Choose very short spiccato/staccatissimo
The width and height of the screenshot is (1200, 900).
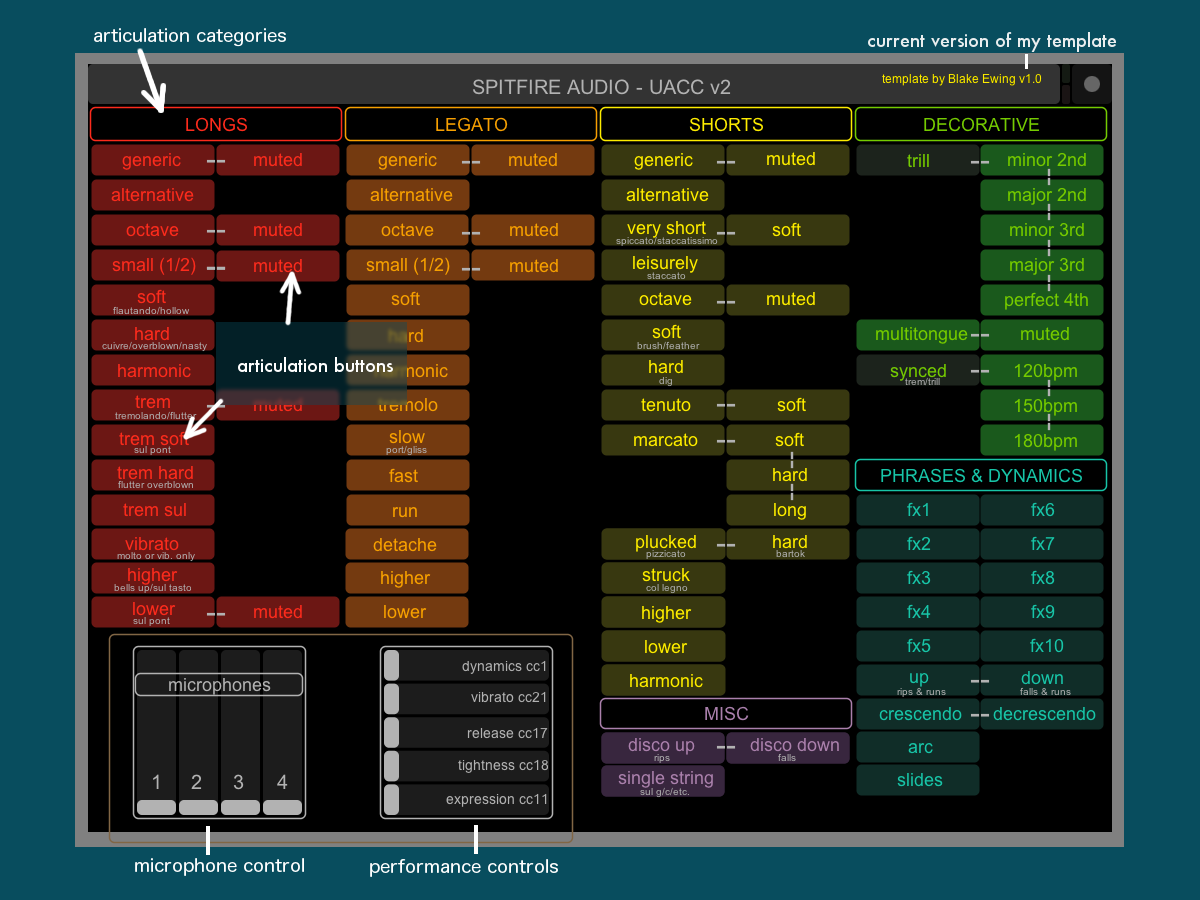coord(662,230)
